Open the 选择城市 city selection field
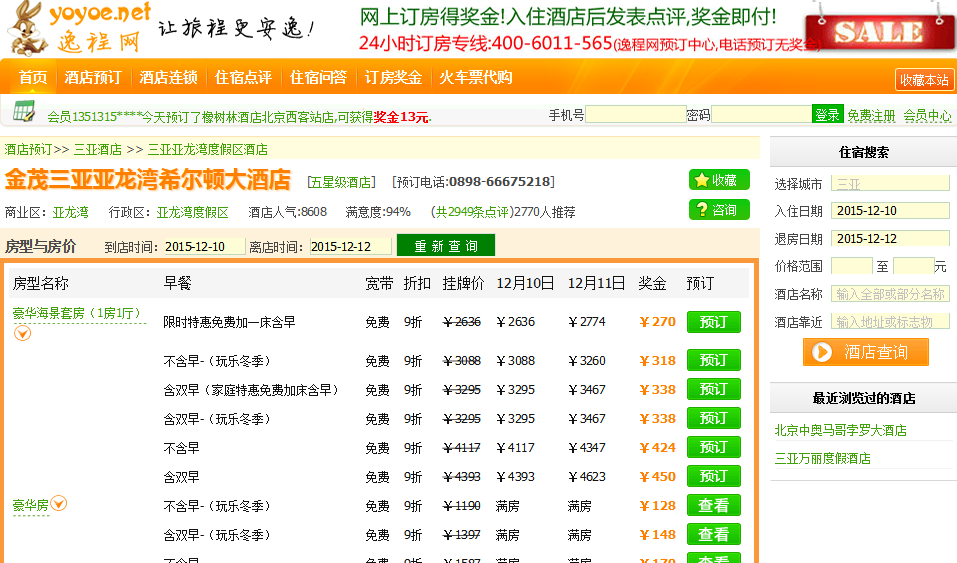This screenshot has height=563, width=957. [x=889, y=184]
